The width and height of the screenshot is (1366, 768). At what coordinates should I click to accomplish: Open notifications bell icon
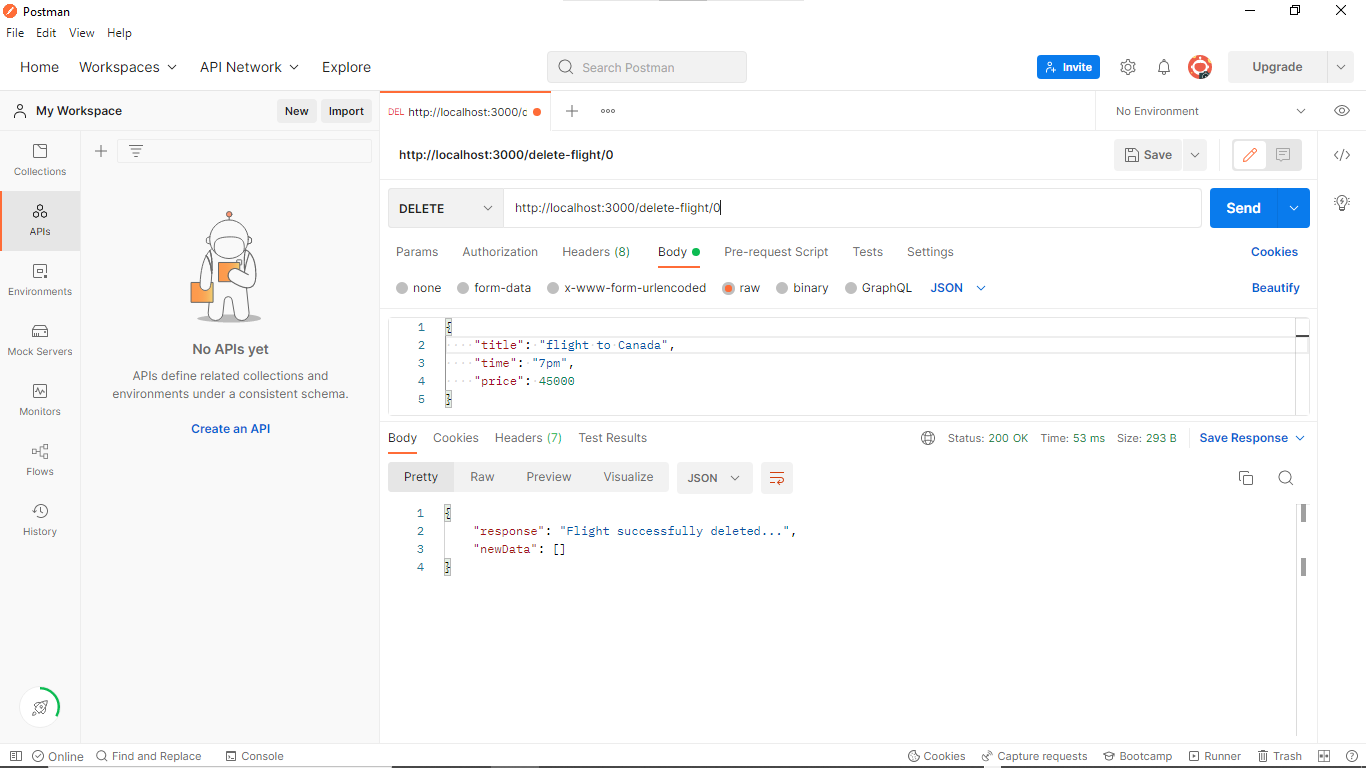(1164, 67)
